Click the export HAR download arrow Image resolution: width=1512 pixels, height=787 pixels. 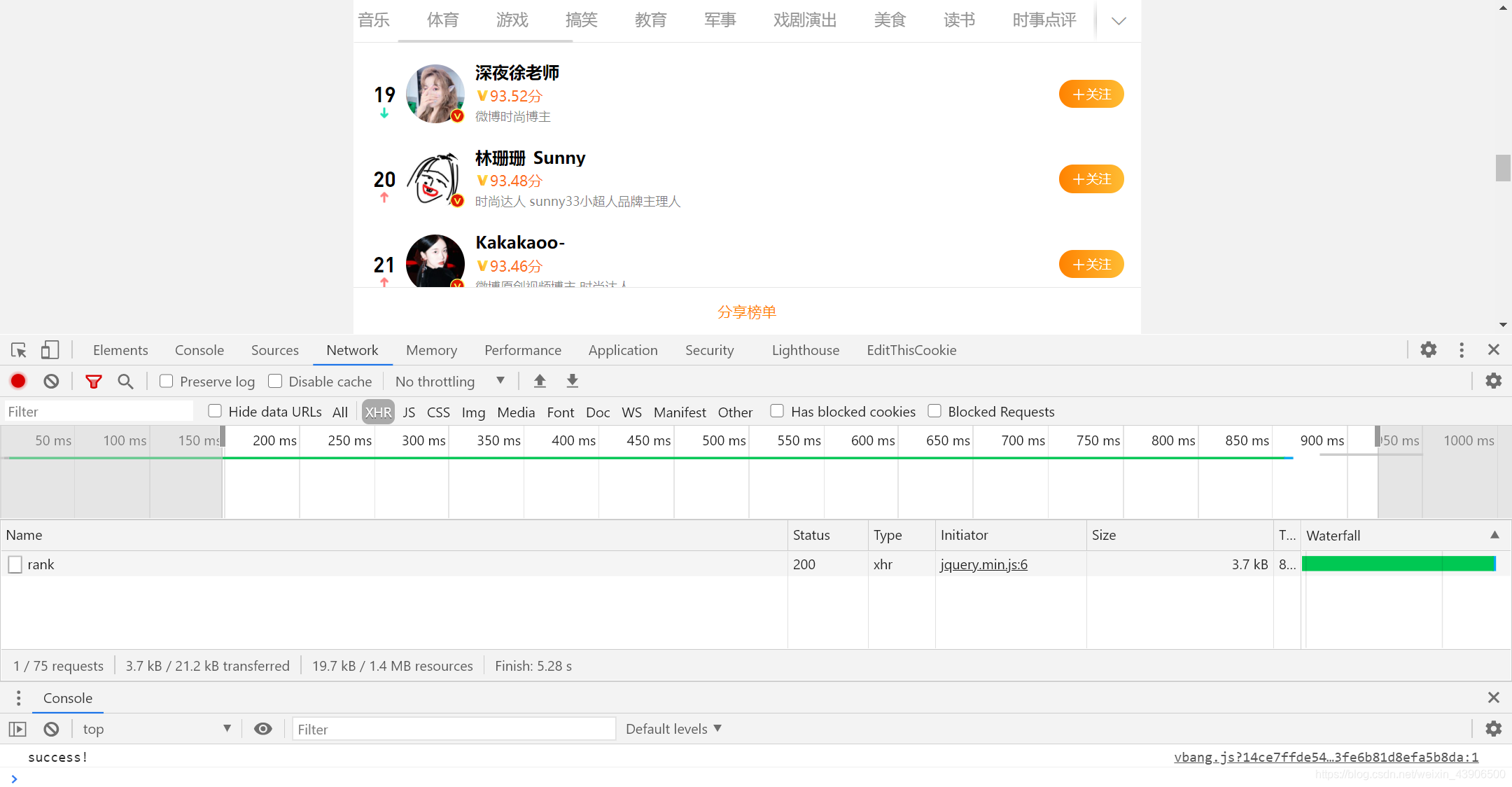572,381
